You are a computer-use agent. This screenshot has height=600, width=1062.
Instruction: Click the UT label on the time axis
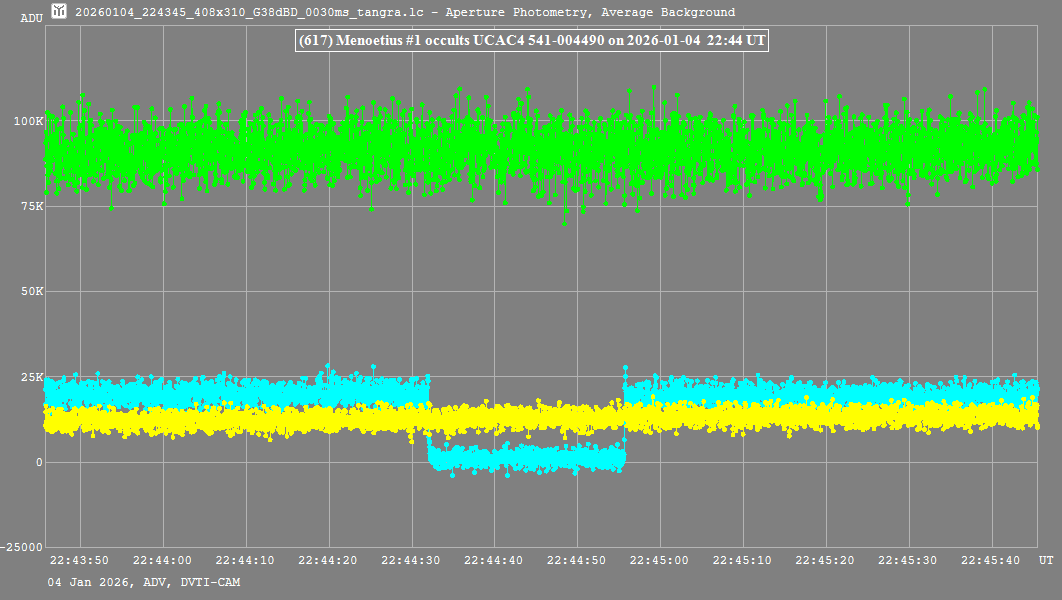(1044, 560)
